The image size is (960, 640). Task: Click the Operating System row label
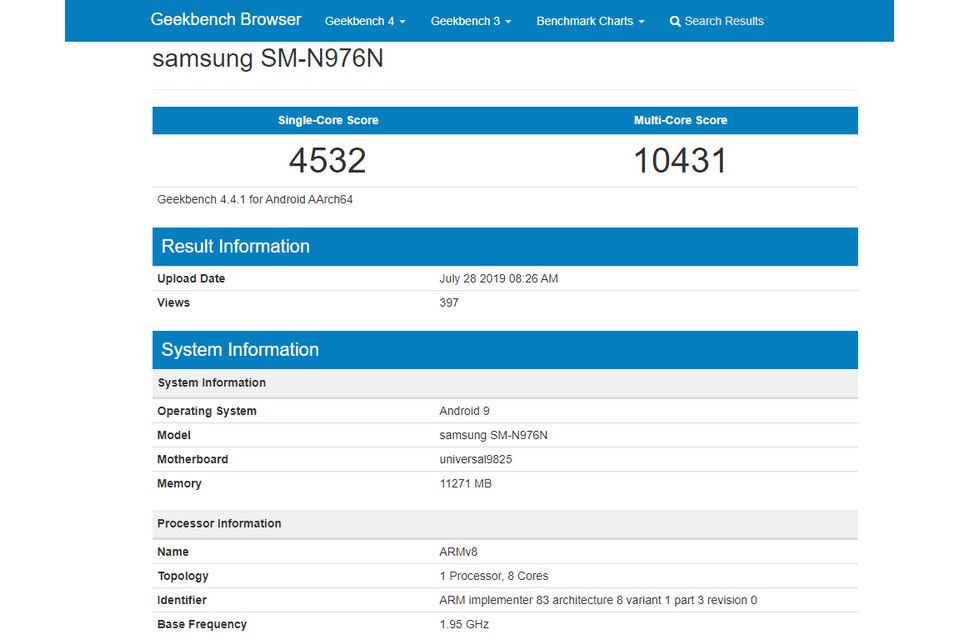click(207, 411)
